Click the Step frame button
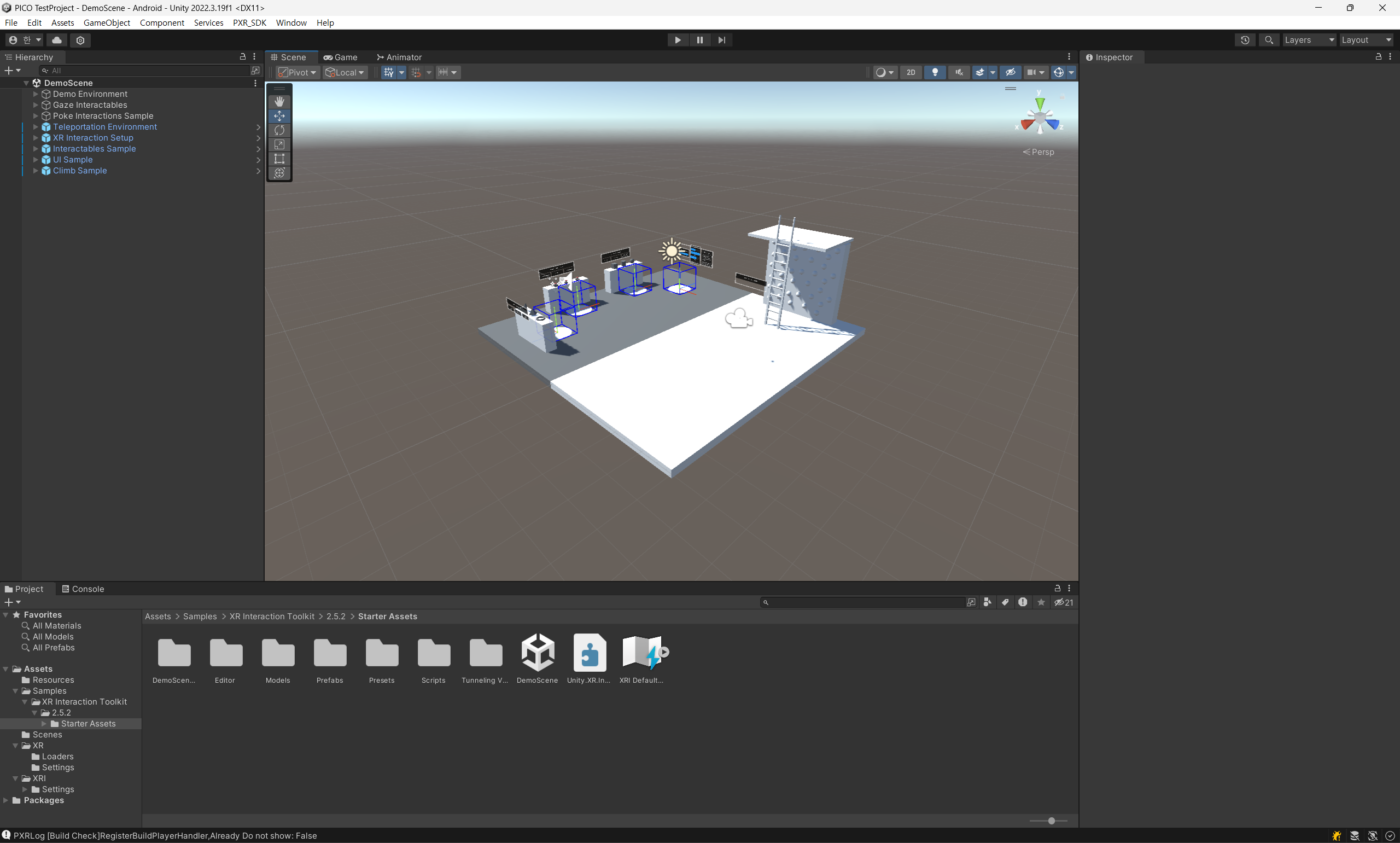Screen dimensions: 1400x843 (721, 40)
